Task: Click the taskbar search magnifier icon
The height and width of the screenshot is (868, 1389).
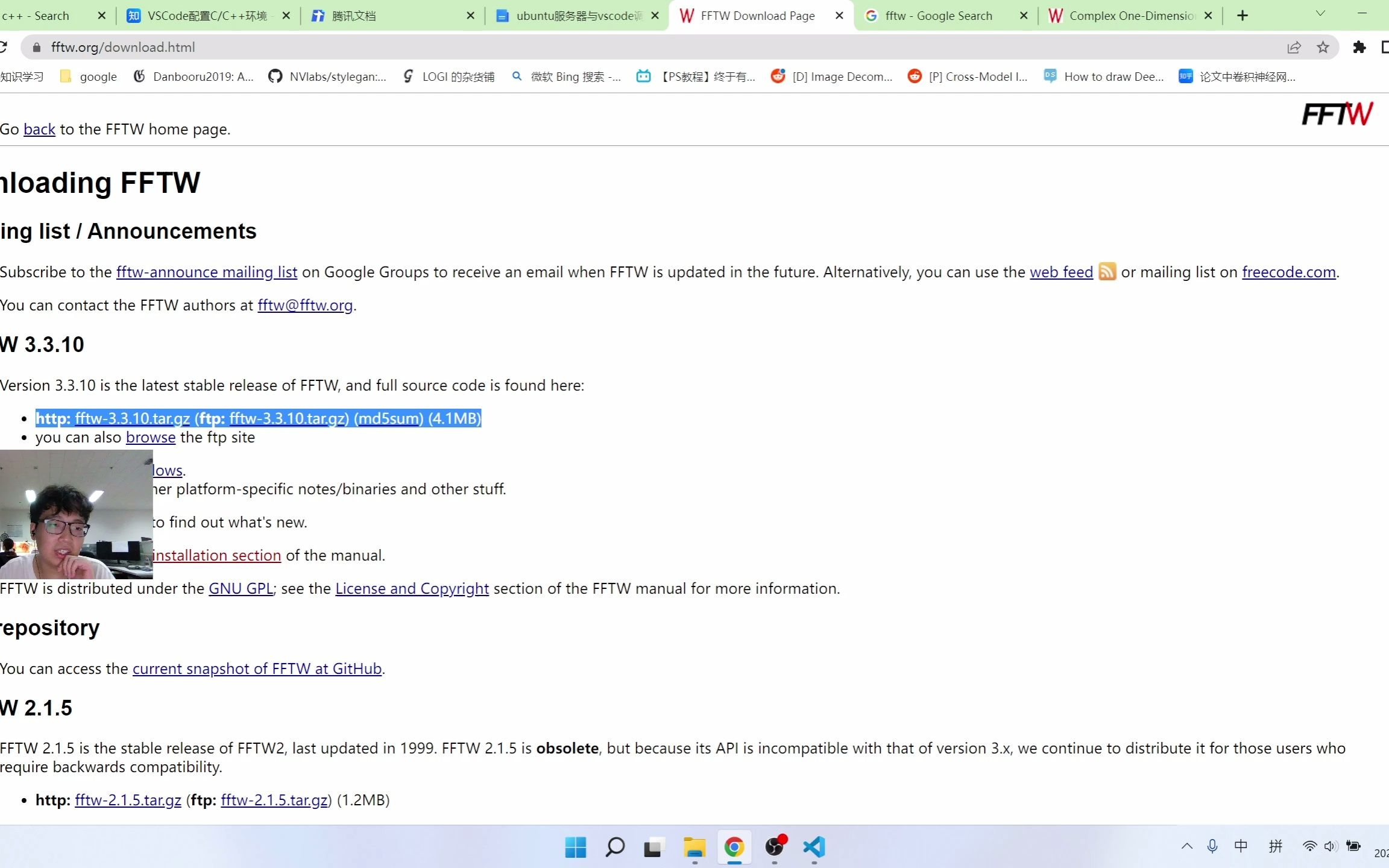Action: tap(615, 847)
